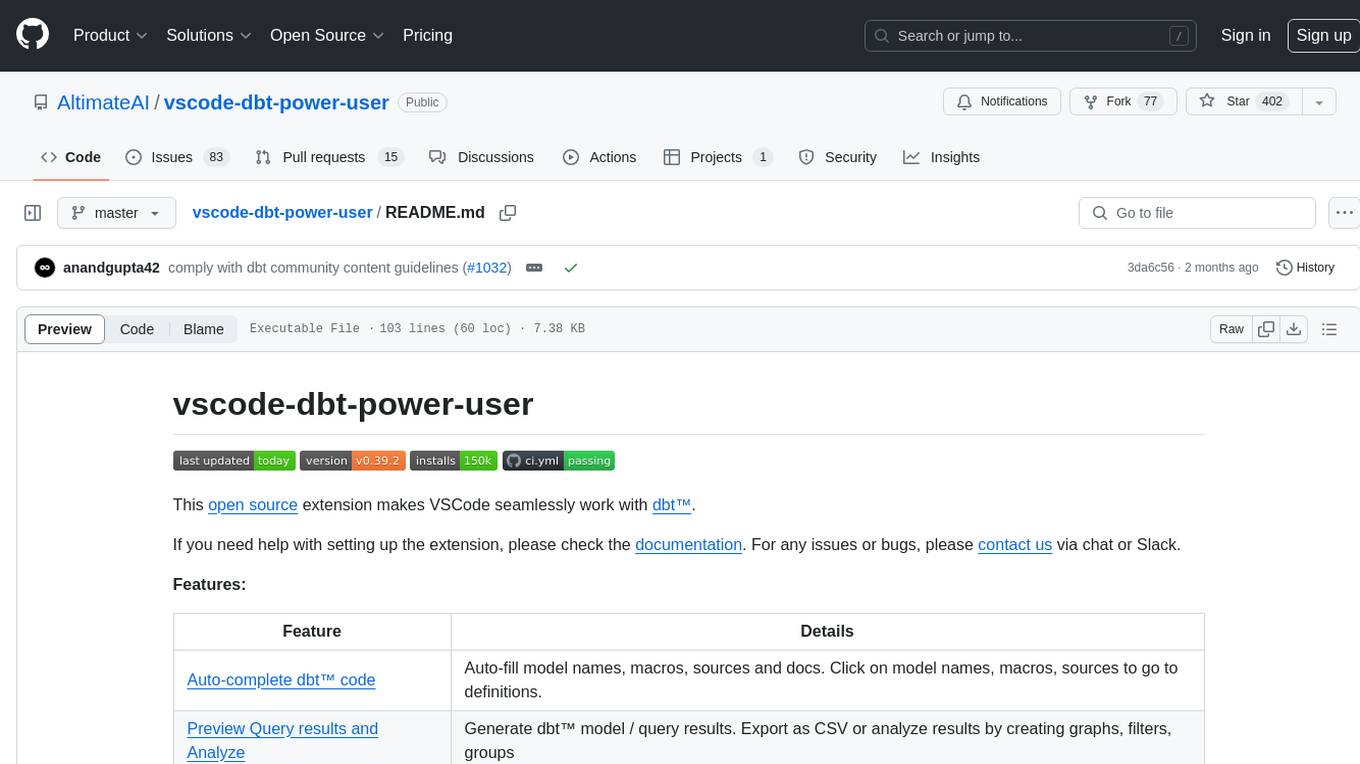
Task: Copy the README.md file path
Action: pos(508,213)
